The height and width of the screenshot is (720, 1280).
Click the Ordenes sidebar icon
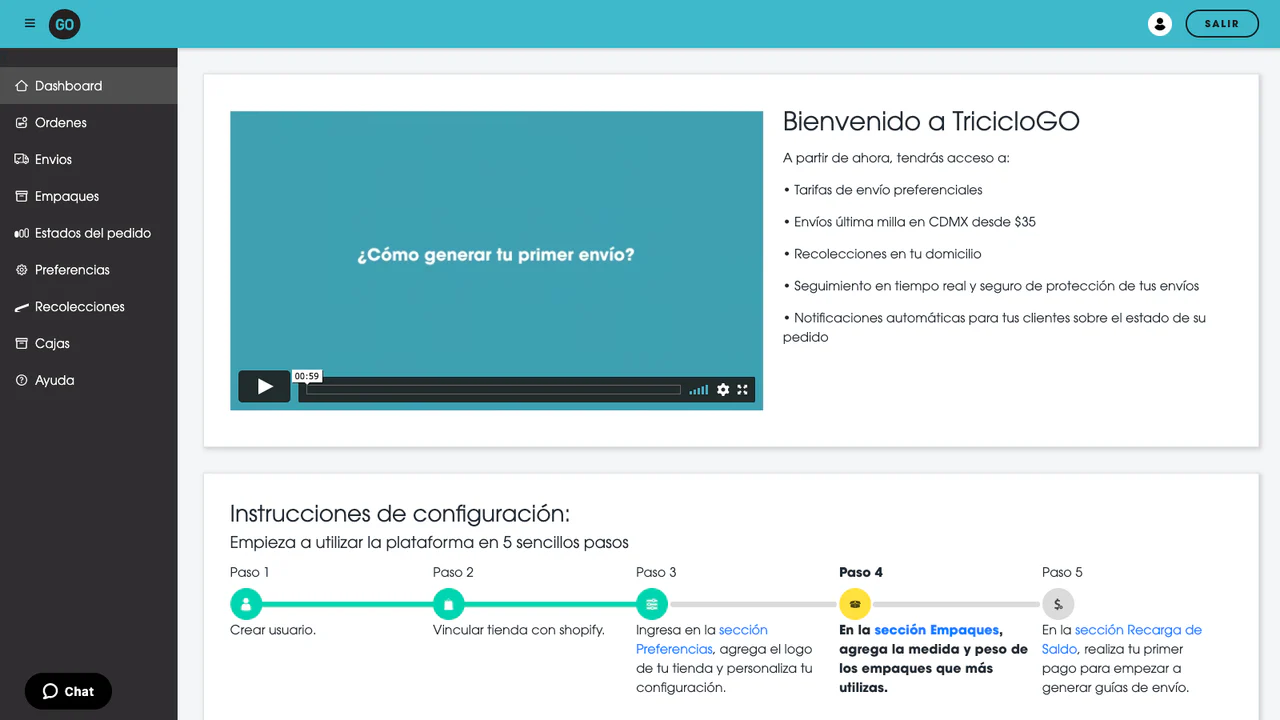(x=22, y=123)
